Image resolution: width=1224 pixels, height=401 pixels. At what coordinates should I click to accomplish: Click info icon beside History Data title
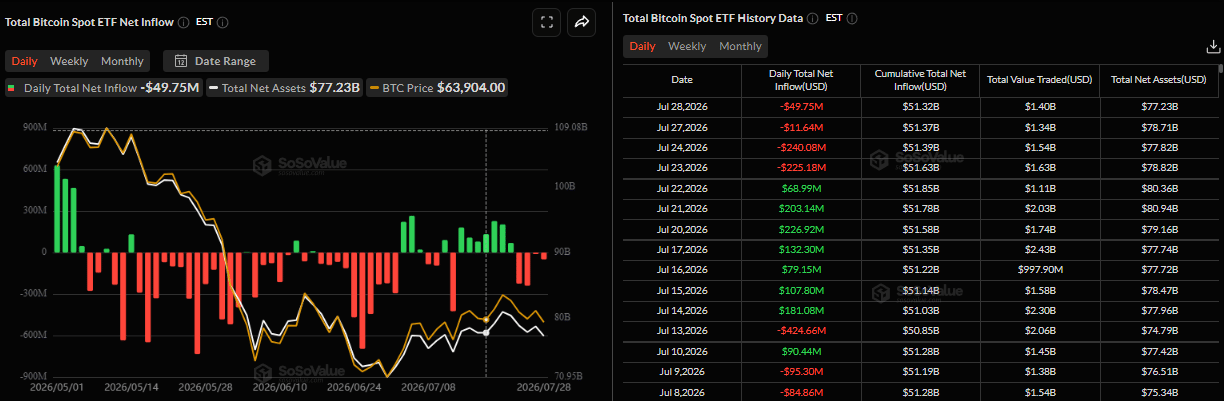pos(812,18)
